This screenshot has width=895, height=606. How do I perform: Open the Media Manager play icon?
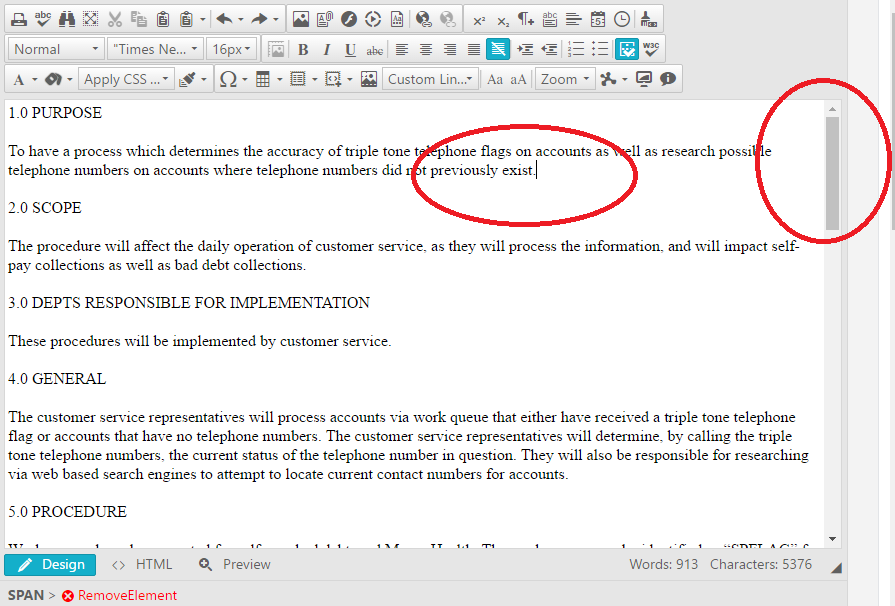[373, 19]
